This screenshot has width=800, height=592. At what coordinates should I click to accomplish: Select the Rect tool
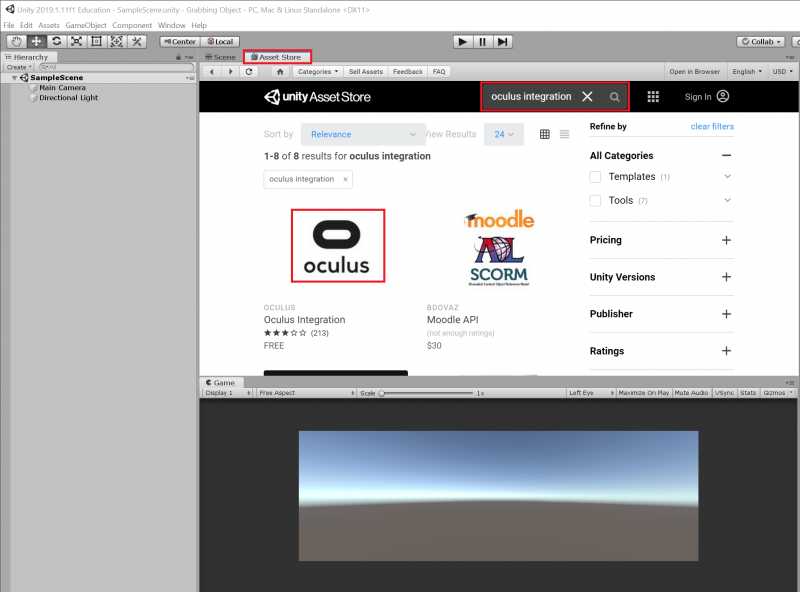pyautogui.click(x=96, y=42)
